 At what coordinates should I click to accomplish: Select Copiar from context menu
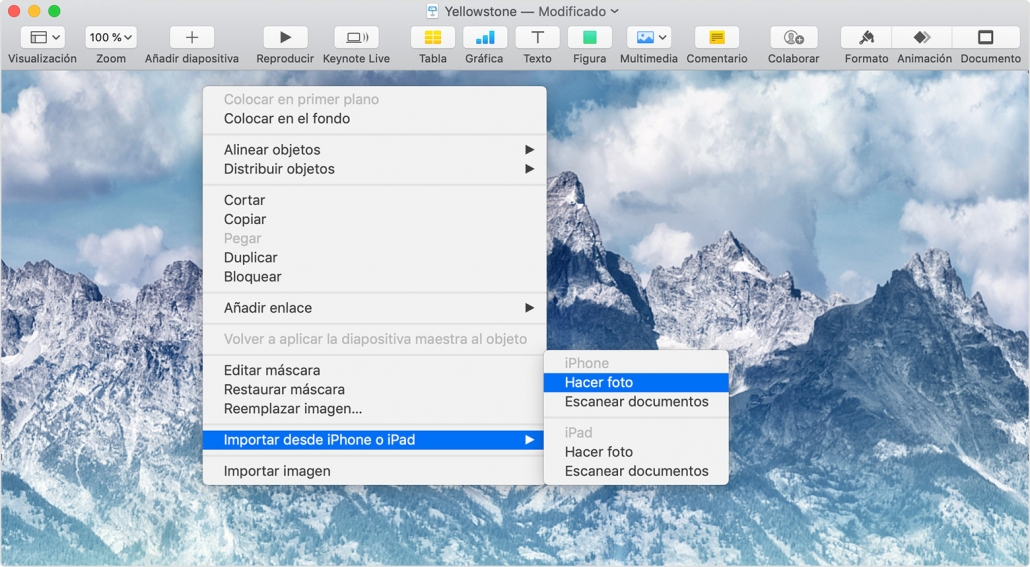pos(374,219)
